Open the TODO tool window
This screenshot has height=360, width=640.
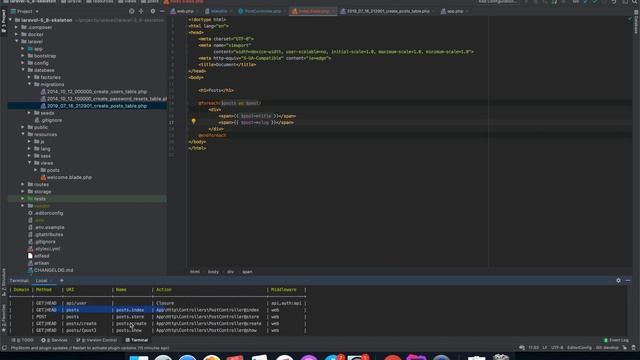click(x=23, y=340)
